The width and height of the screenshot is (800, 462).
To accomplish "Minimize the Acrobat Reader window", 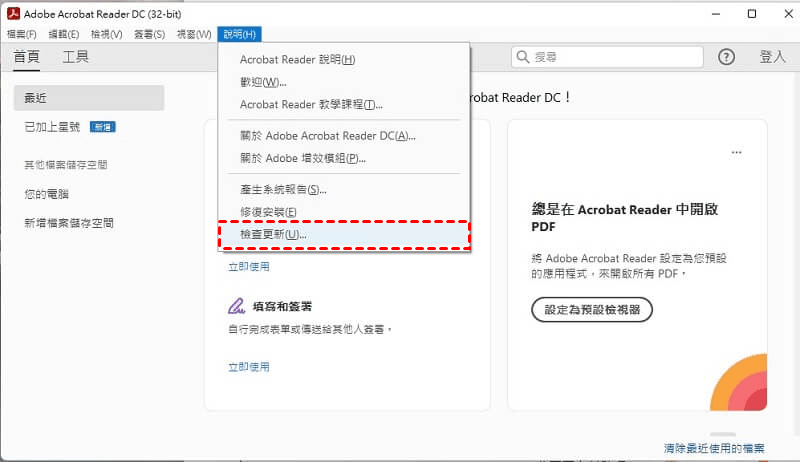I will 716,14.
